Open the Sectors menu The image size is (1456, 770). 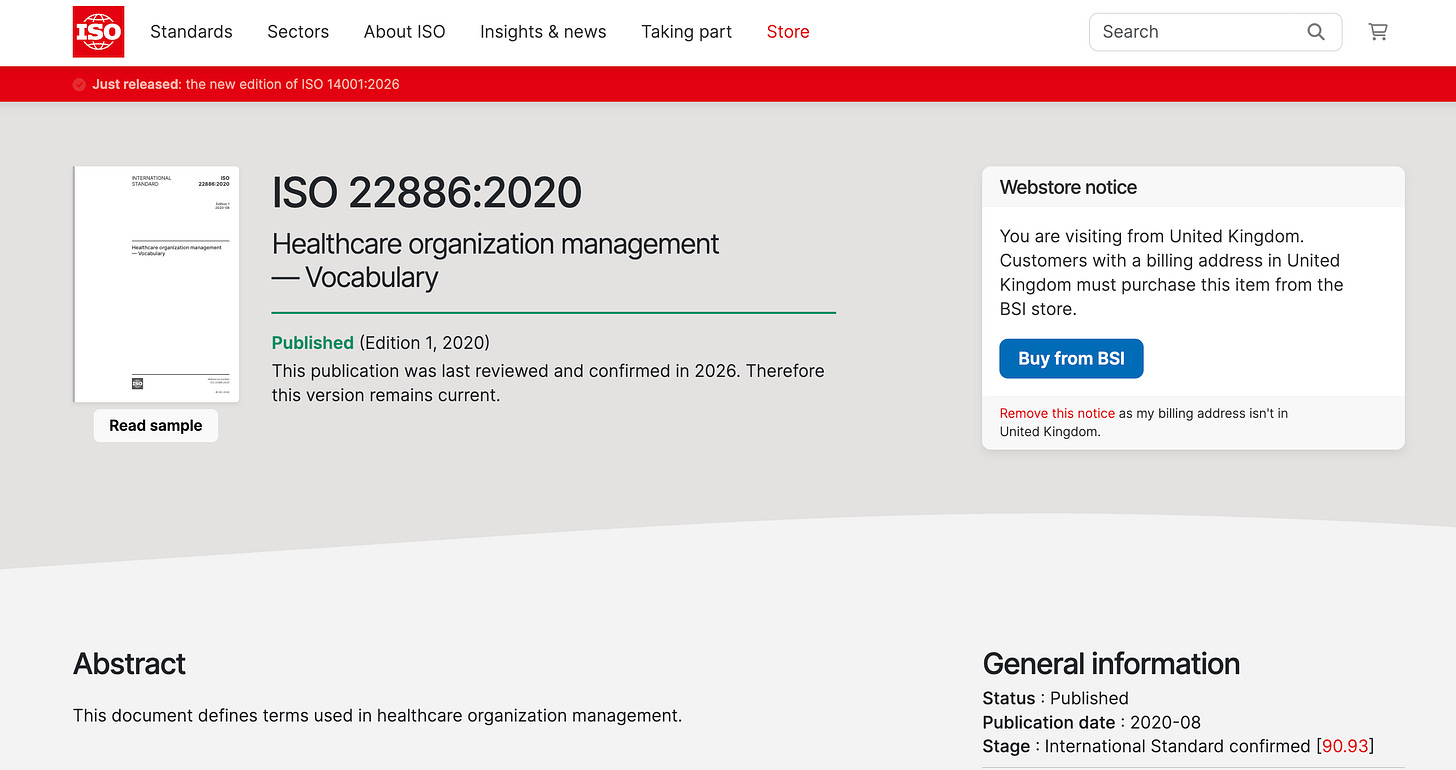point(298,32)
